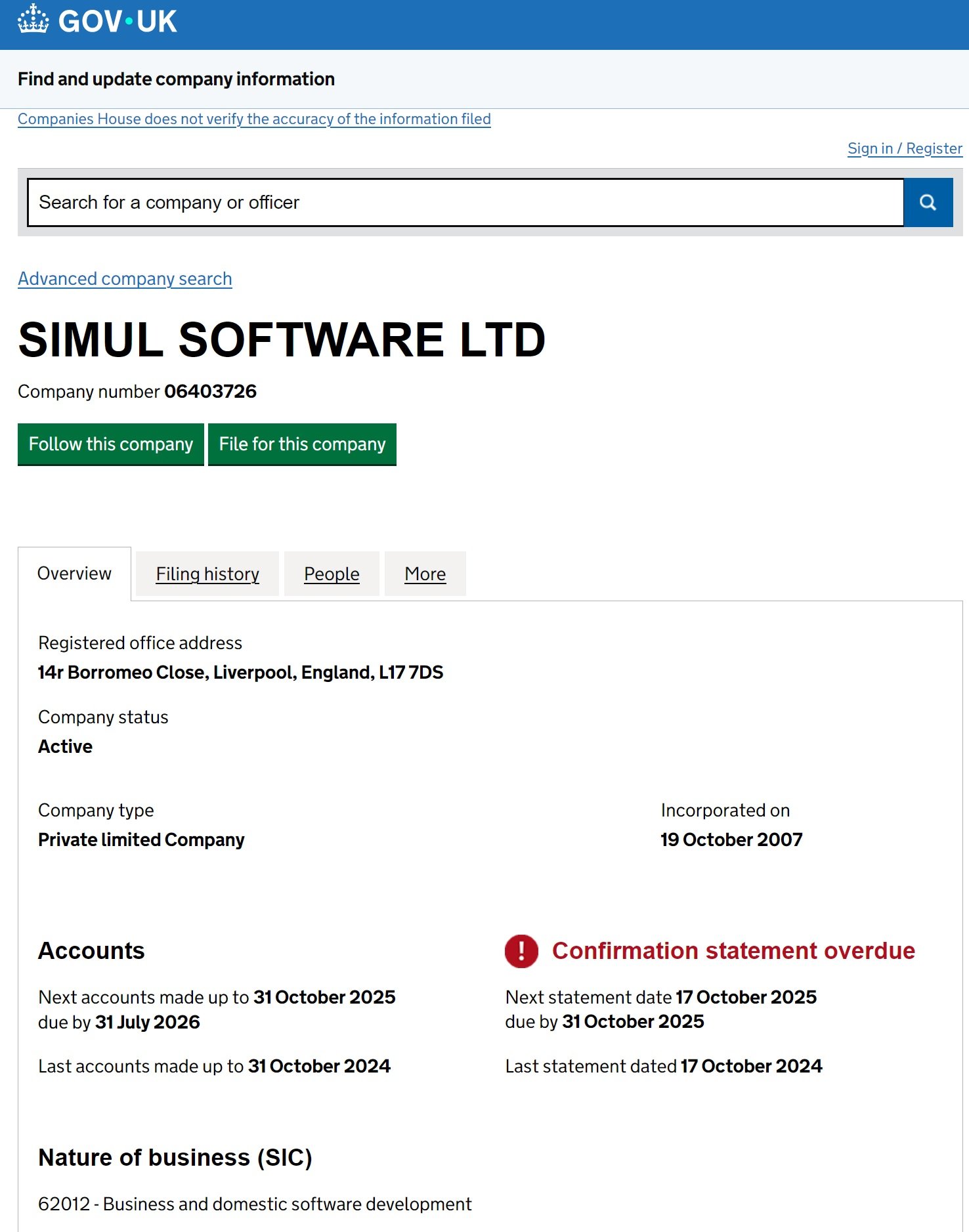The image size is (969, 1232).
Task: Click the red overdue warning exclamation icon
Action: pyautogui.click(x=521, y=950)
